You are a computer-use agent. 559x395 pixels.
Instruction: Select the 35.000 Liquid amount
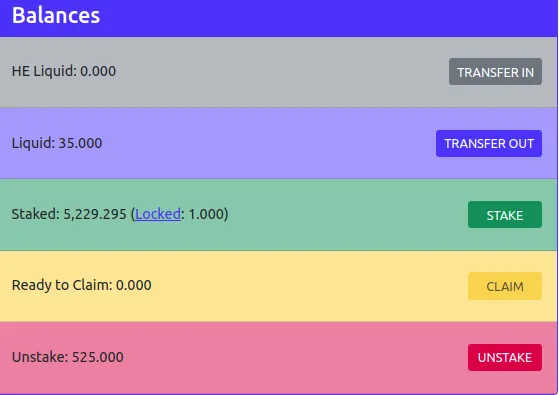pyautogui.click(x=80, y=143)
